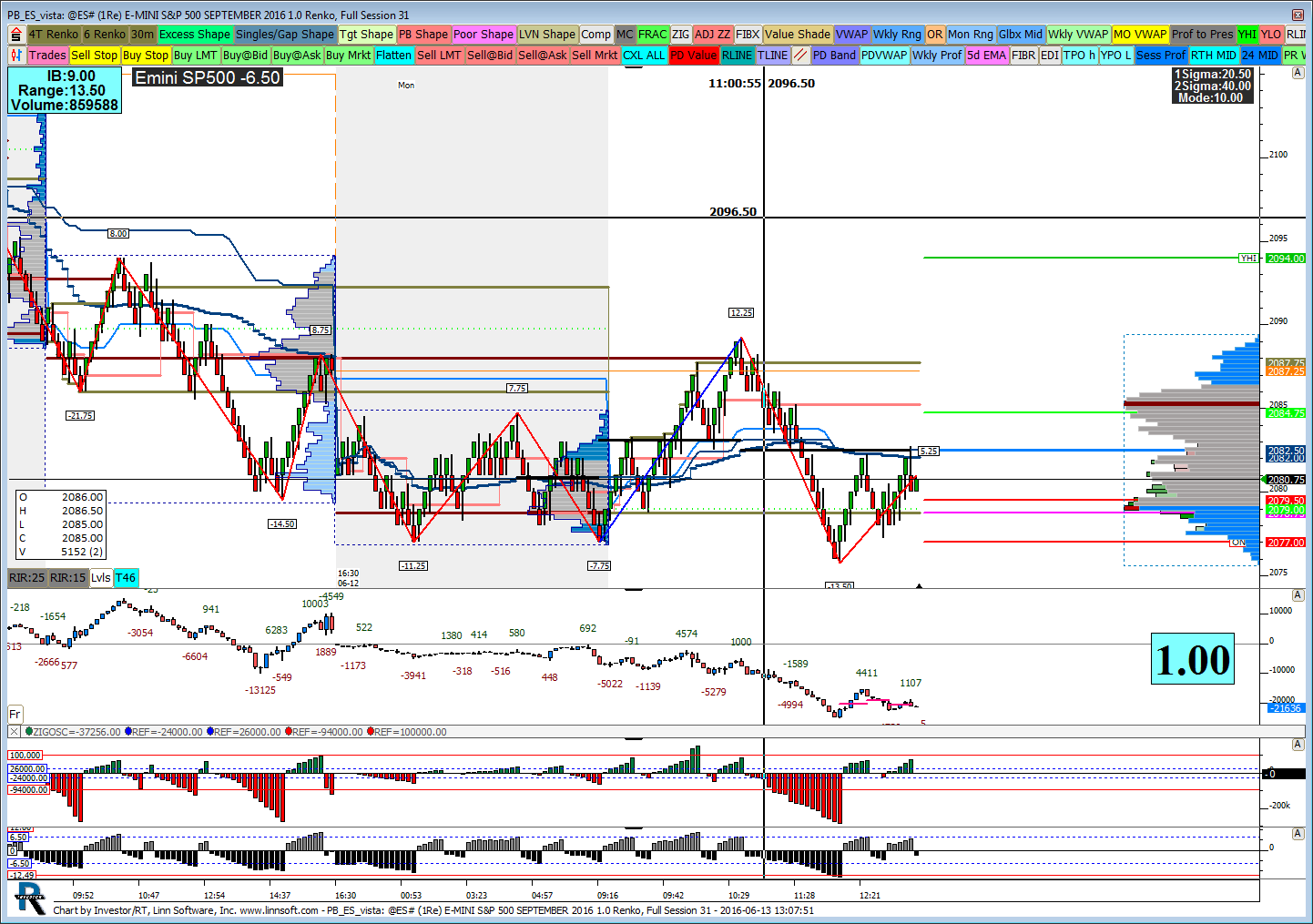Screen dimensions: 1313x924
Task: Close the ZIGOSC indicator pane with its X
Action: (x=14, y=732)
